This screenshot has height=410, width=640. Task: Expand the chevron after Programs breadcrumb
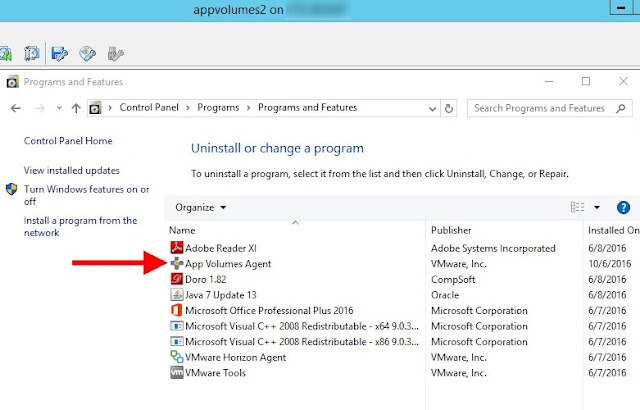[x=248, y=108]
